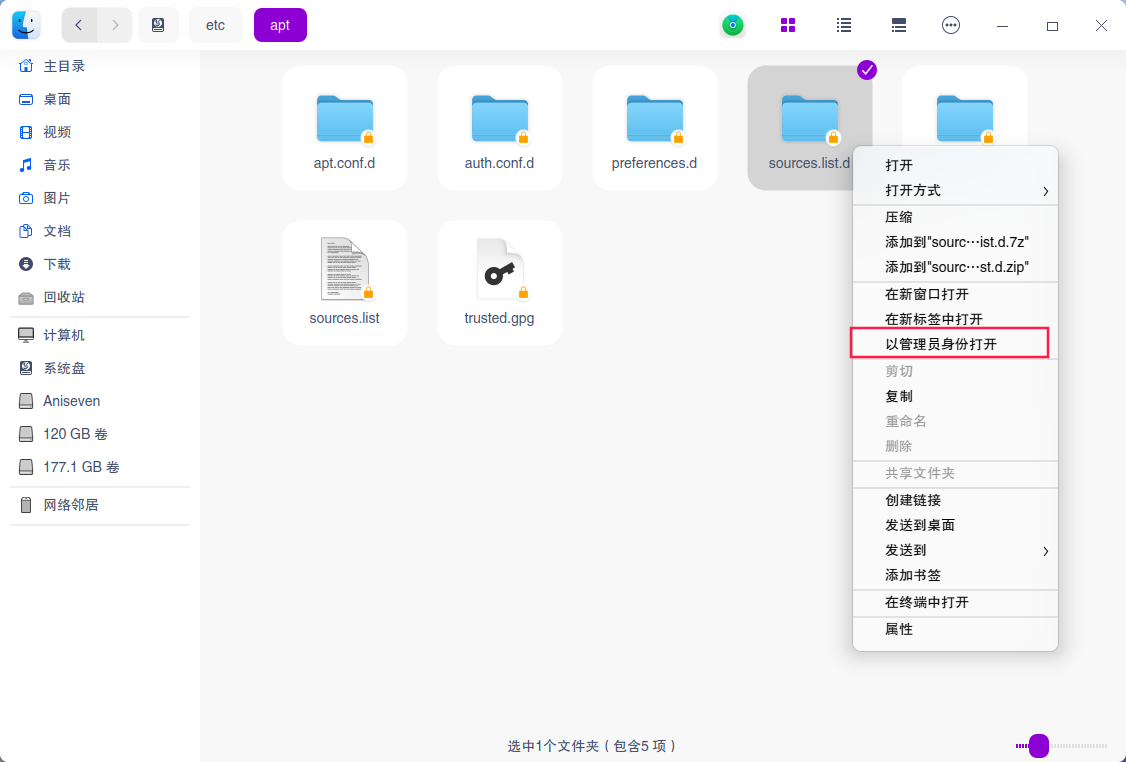
Task: Open the auth.conf.d folder
Action: click(500, 129)
